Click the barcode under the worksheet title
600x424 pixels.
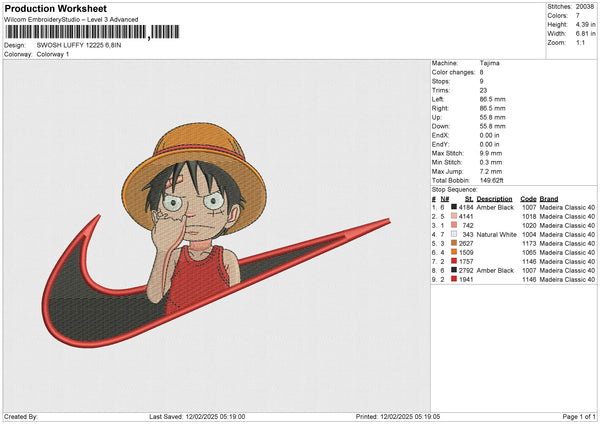pyautogui.click(x=92, y=32)
